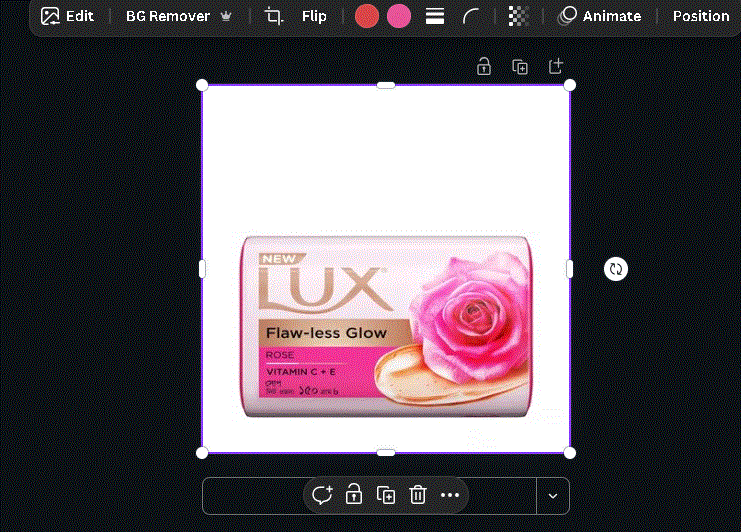Click the rotate handle beside the image

click(616, 269)
